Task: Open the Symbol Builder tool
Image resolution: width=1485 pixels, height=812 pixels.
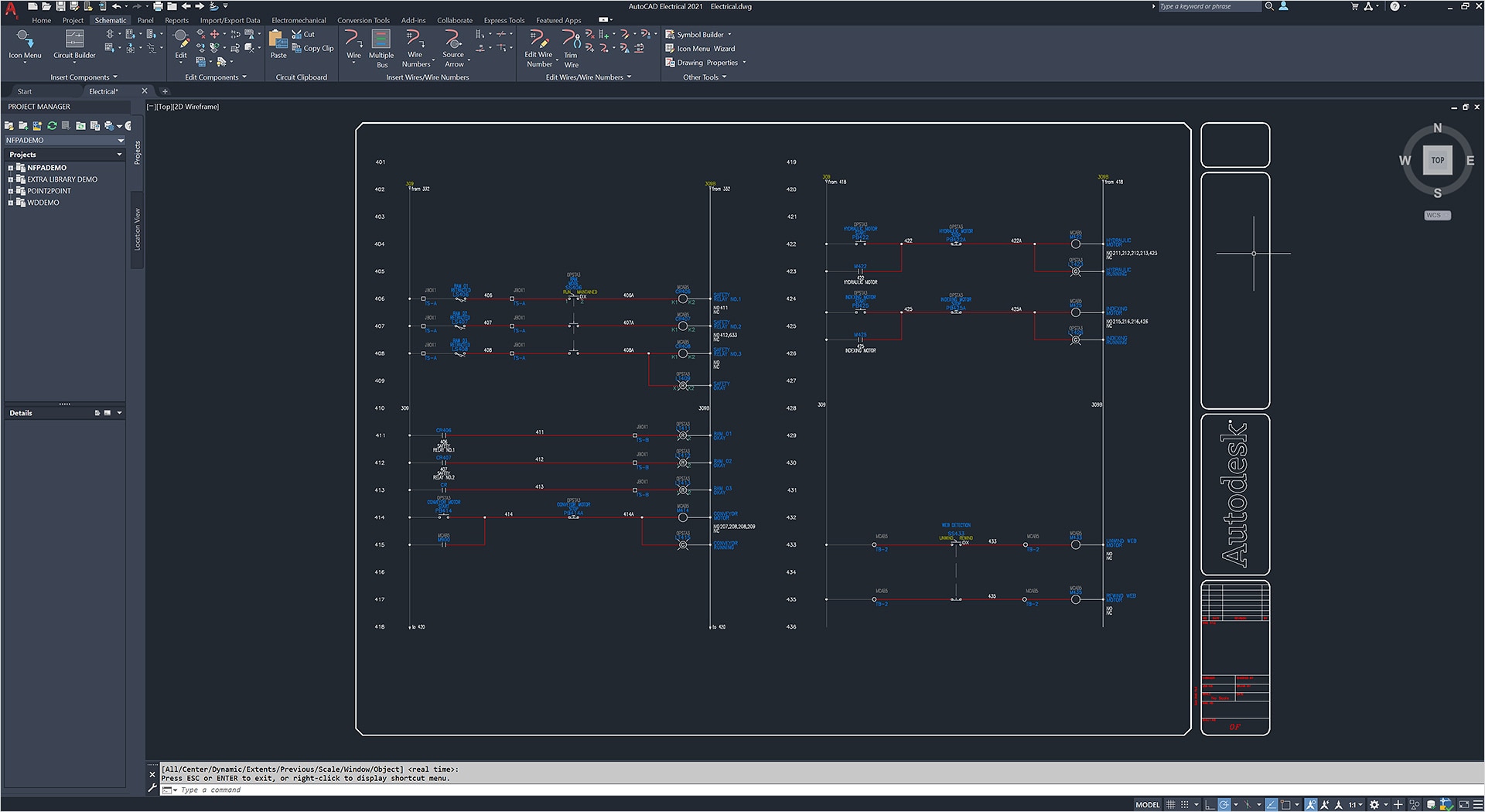Action: click(x=699, y=35)
